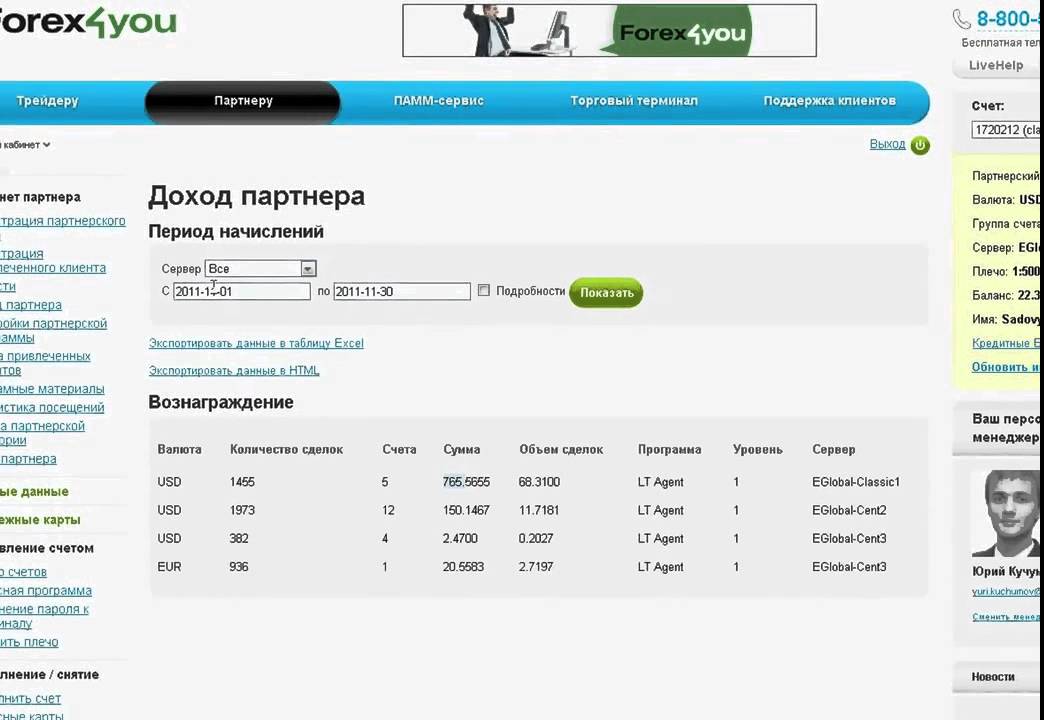This screenshot has height=720, width=1044.
Task: Click volume value 68.3100
Action: pos(539,482)
